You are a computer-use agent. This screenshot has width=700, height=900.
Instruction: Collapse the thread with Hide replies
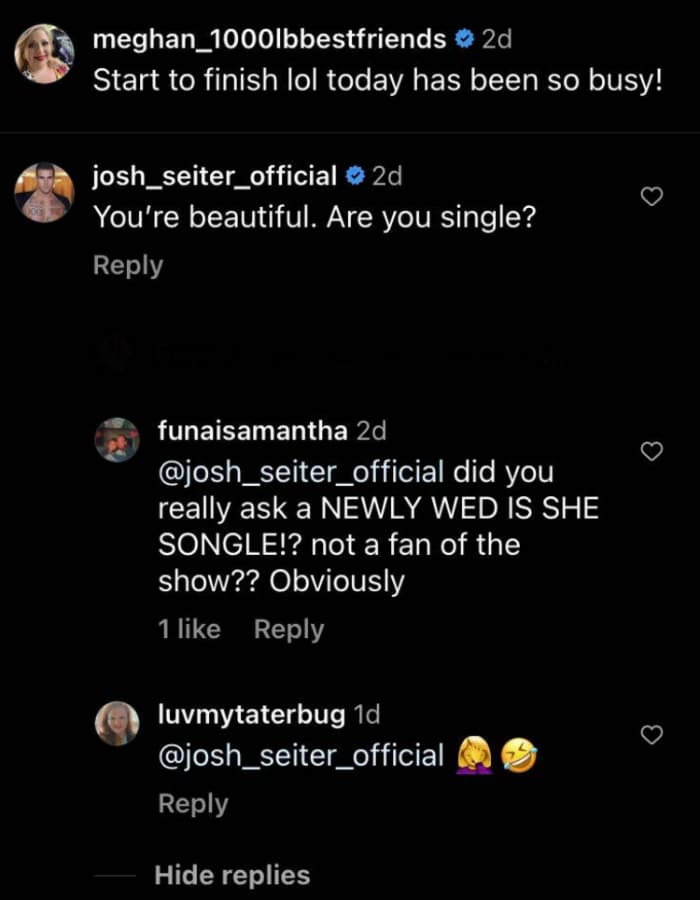tap(232, 875)
